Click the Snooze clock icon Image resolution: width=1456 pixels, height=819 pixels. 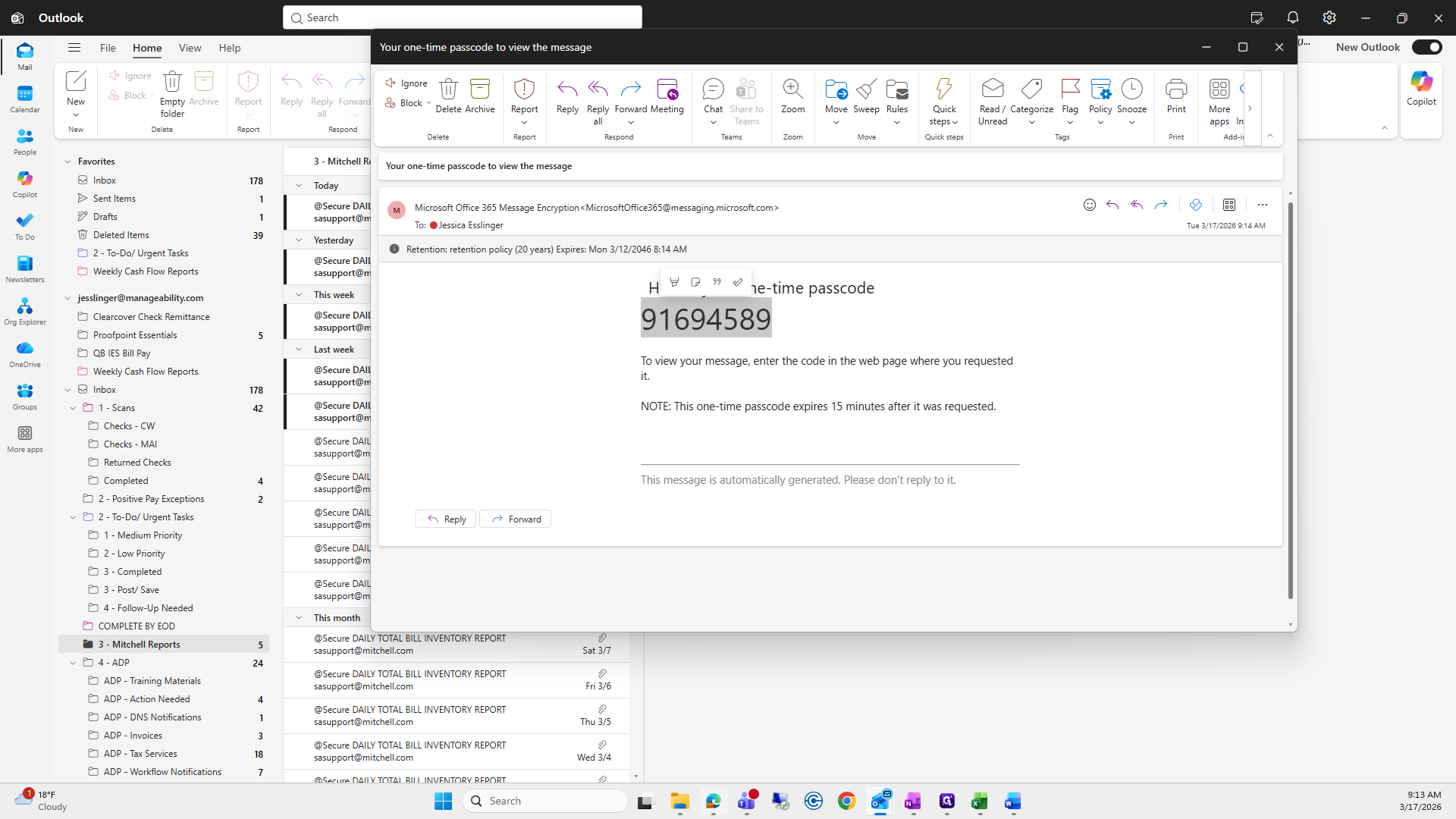(x=1131, y=89)
